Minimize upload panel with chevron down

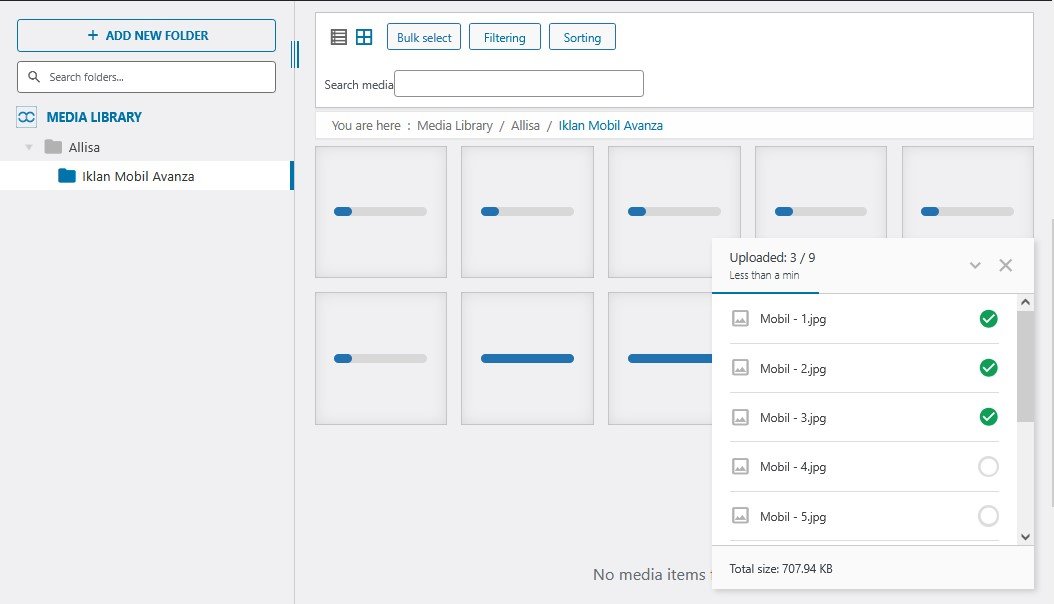pos(976,265)
